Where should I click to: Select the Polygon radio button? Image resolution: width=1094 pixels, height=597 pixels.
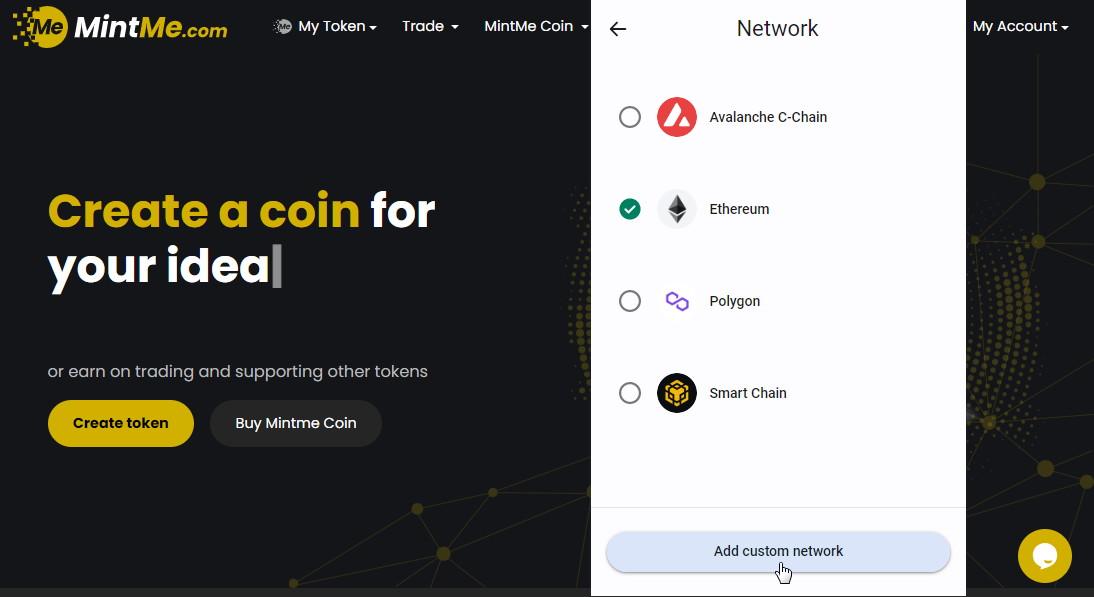pyautogui.click(x=630, y=301)
